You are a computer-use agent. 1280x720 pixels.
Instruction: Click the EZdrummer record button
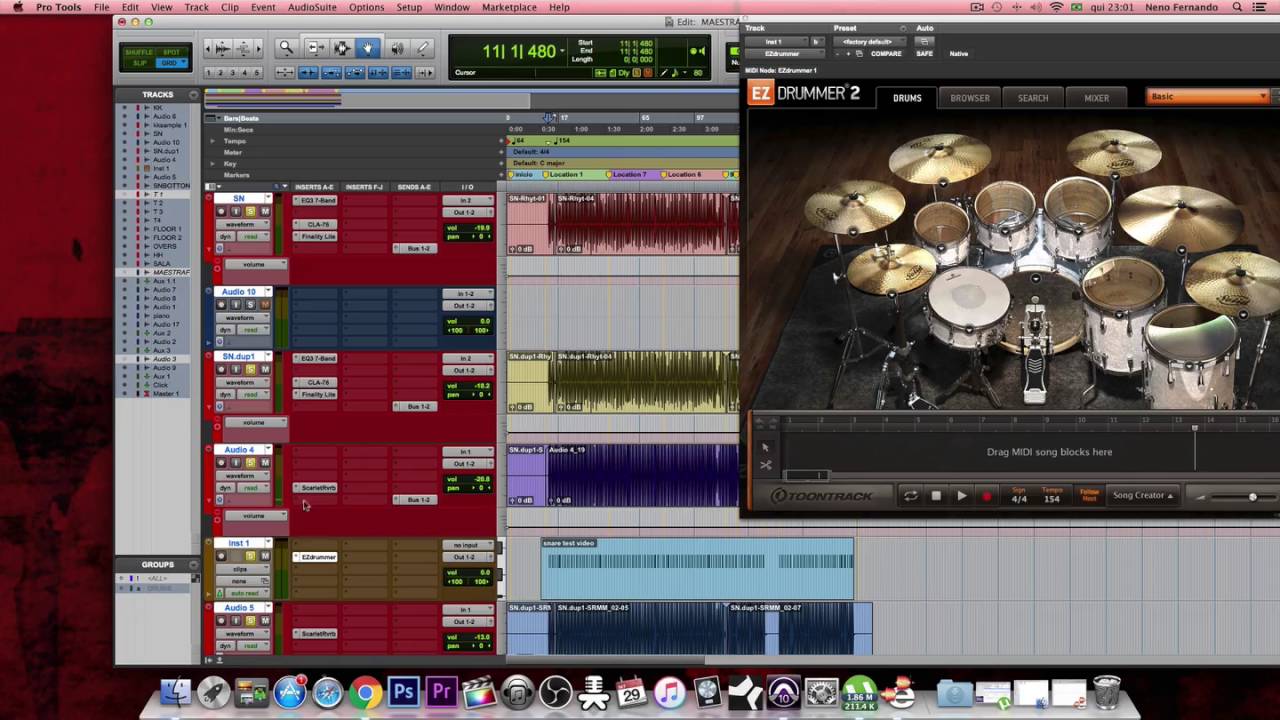click(x=987, y=496)
